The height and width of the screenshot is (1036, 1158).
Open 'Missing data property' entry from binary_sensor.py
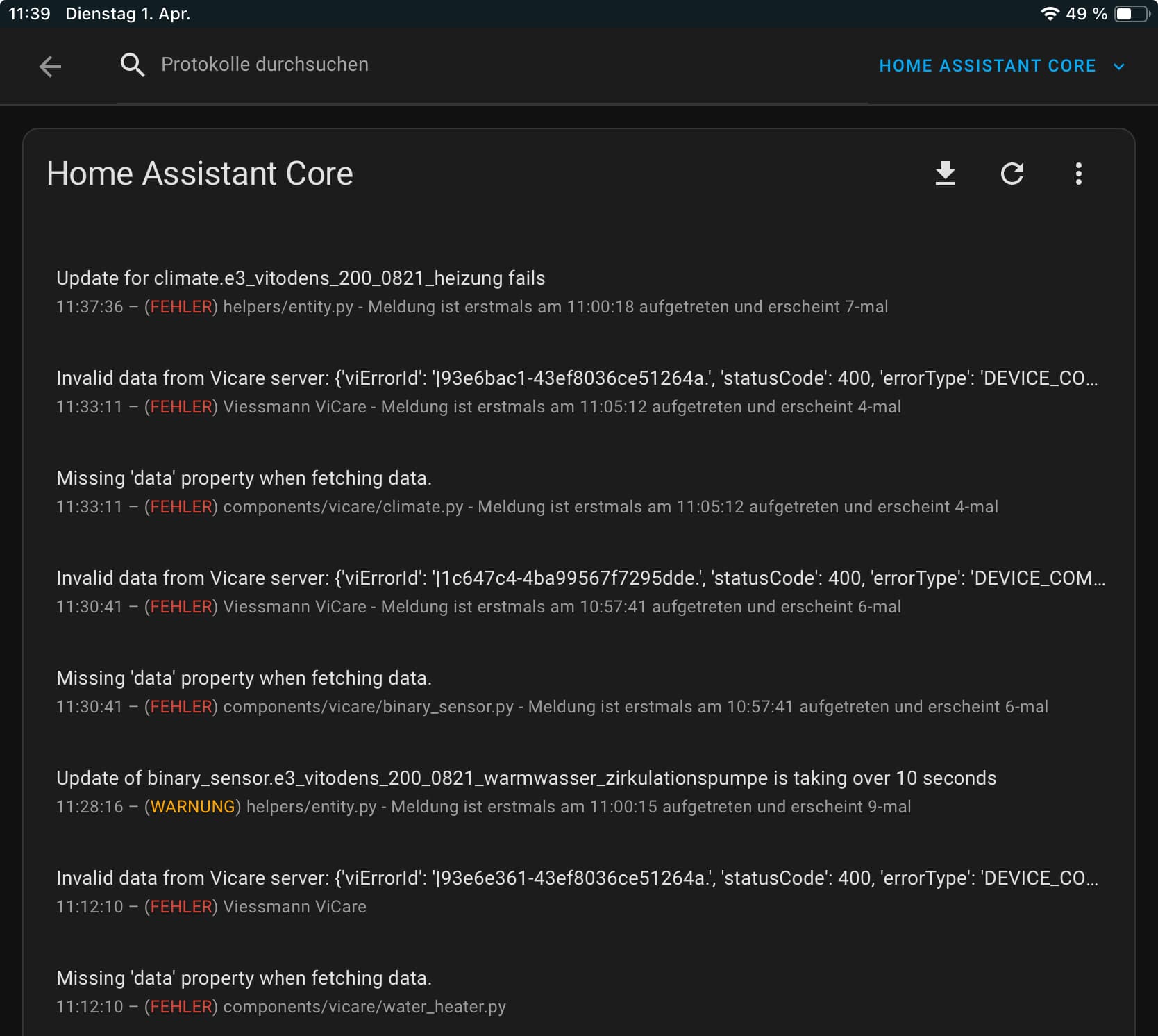point(579,692)
